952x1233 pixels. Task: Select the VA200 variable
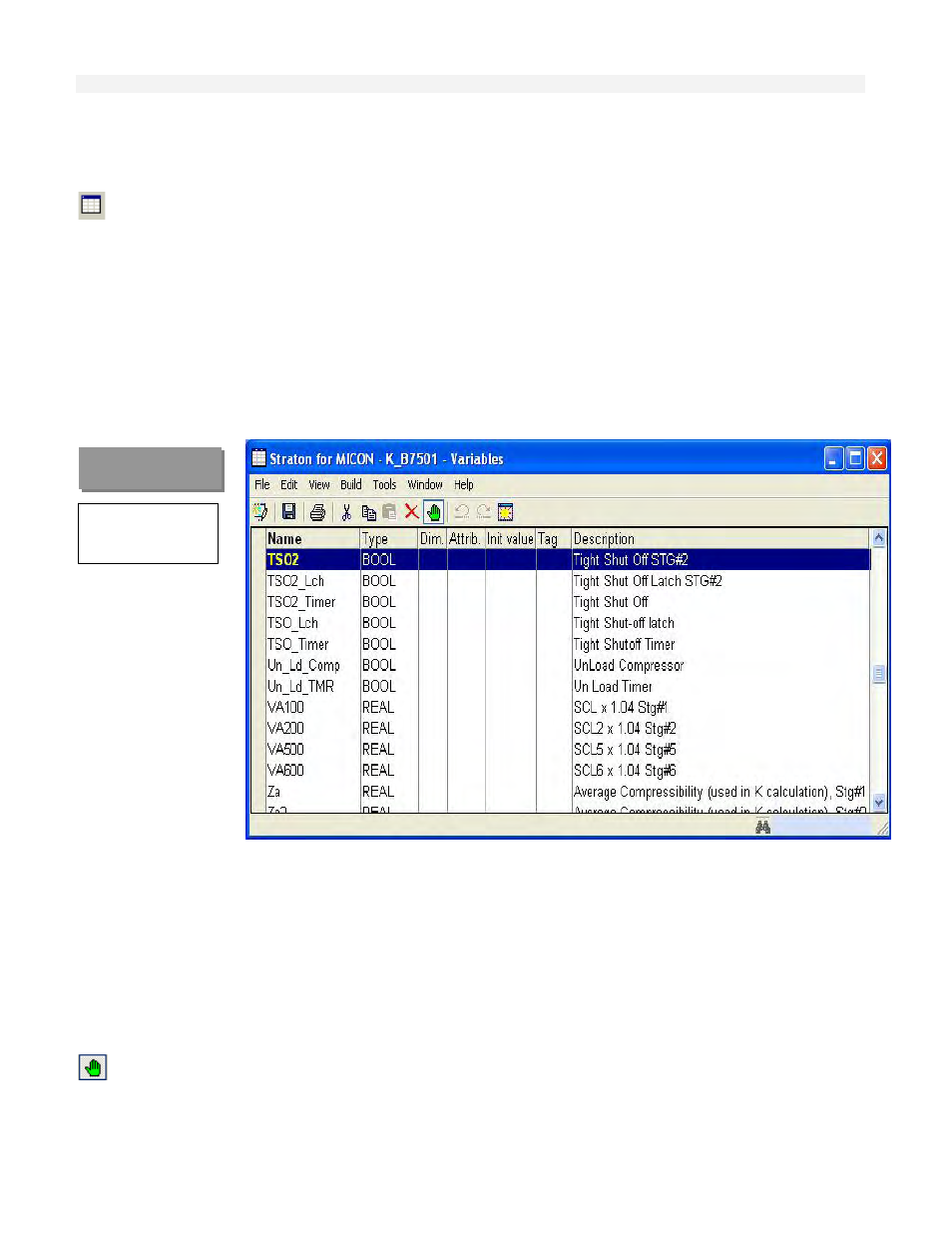point(285,729)
